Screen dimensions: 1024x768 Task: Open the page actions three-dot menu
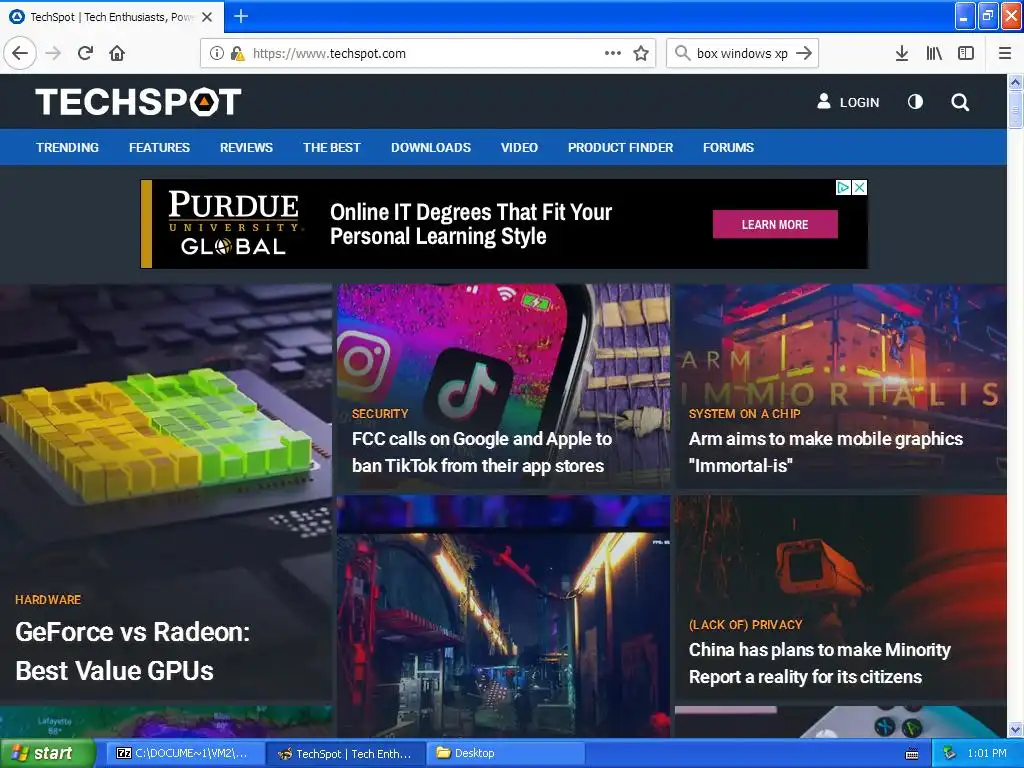click(x=613, y=53)
